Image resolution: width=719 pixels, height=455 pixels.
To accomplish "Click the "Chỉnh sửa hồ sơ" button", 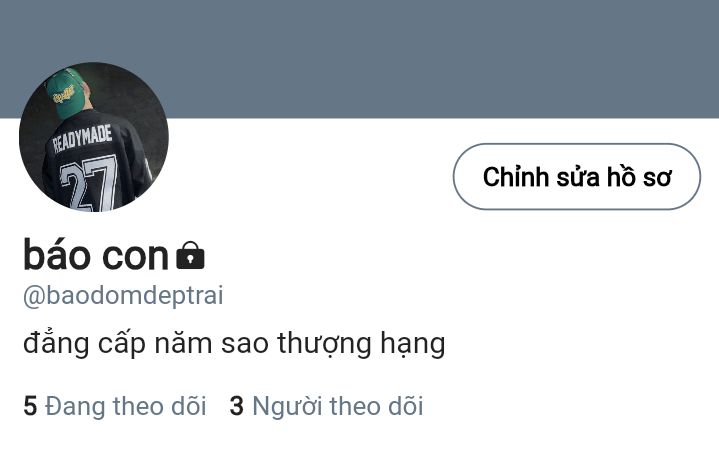I will point(576,177).
